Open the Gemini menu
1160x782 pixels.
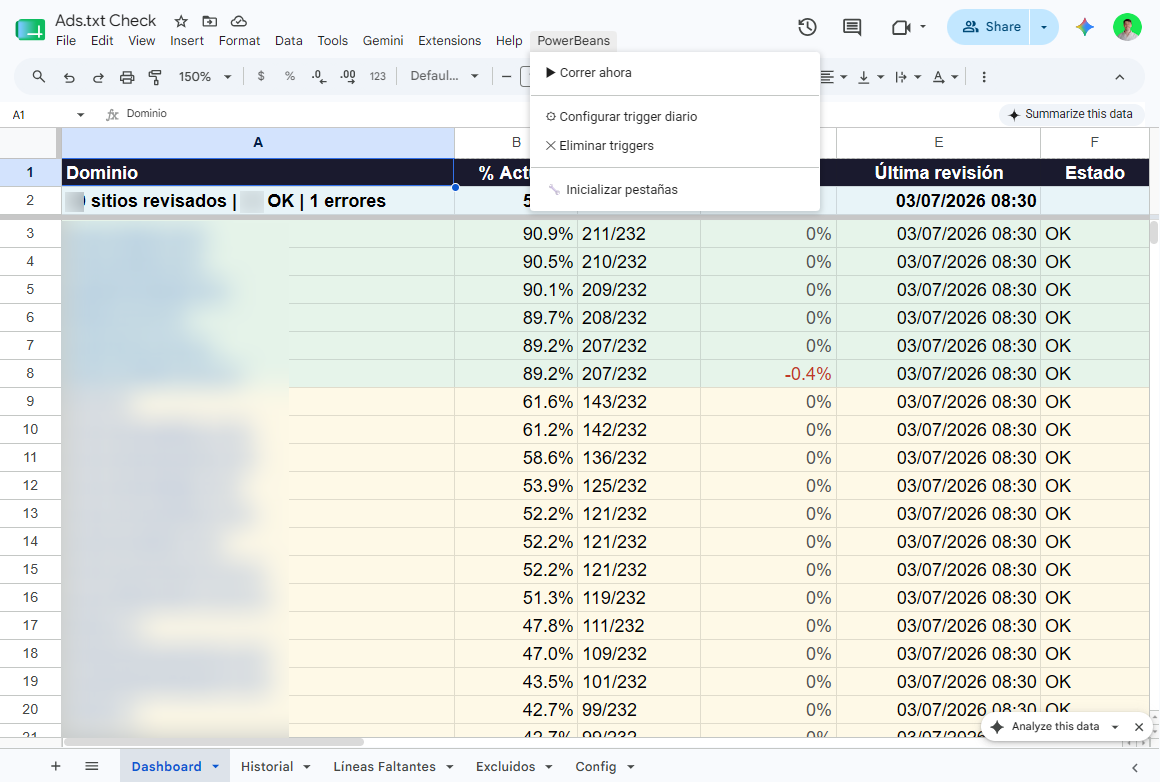point(382,41)
